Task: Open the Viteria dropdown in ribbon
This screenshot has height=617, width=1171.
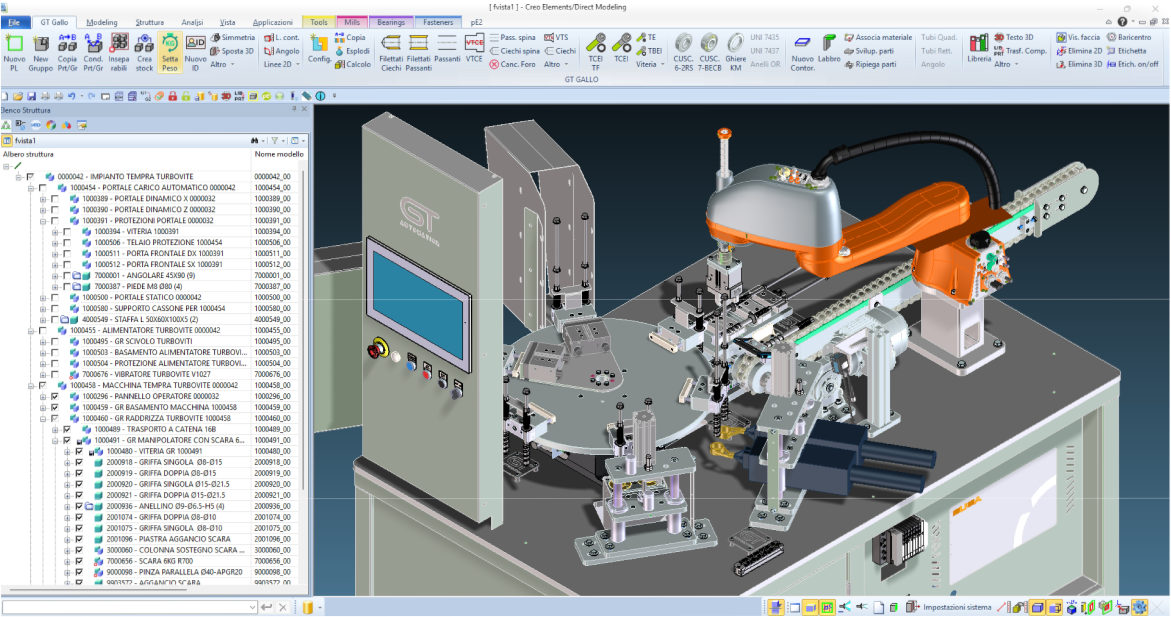Action: (650, 64)
